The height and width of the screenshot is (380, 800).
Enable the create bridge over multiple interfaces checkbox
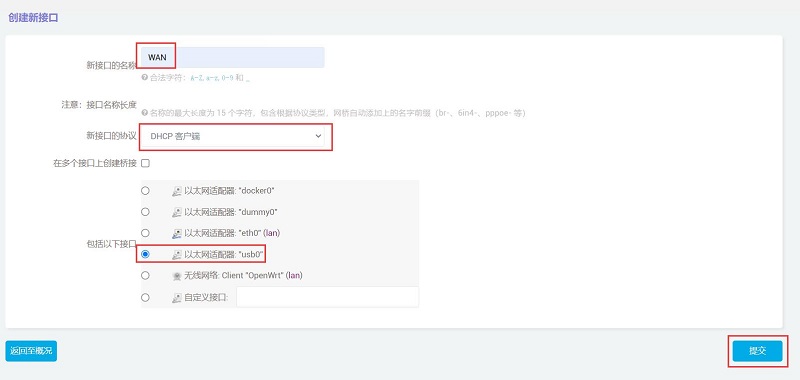(x=145, y=163)
